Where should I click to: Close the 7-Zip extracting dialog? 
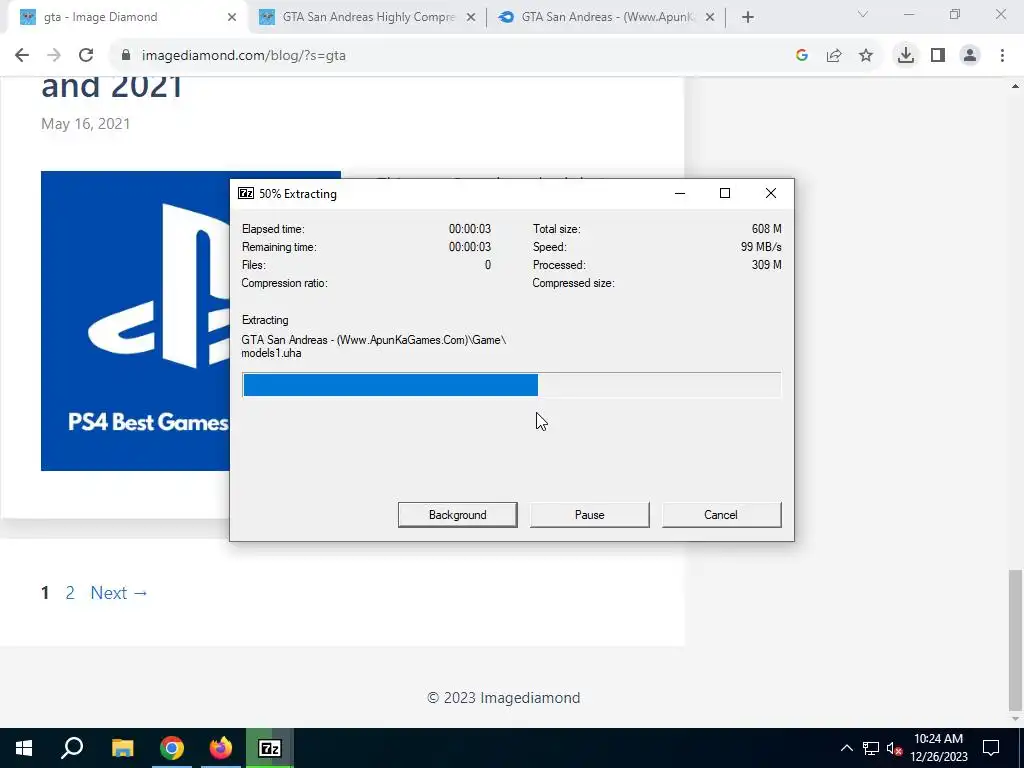771,193
